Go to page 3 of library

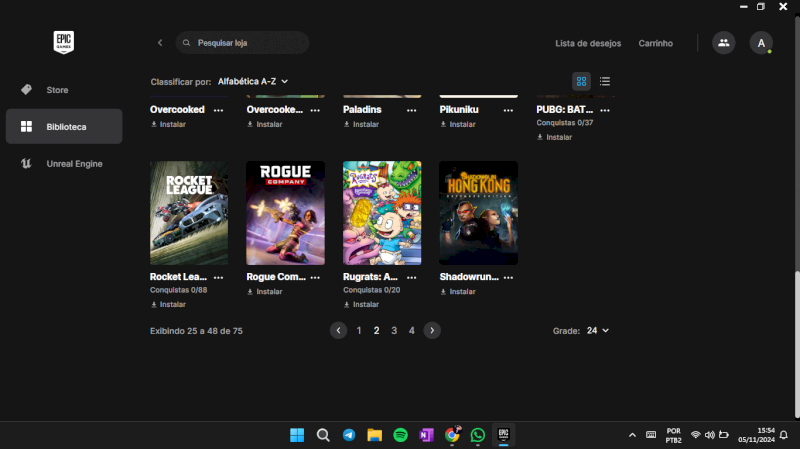point(394,330)
